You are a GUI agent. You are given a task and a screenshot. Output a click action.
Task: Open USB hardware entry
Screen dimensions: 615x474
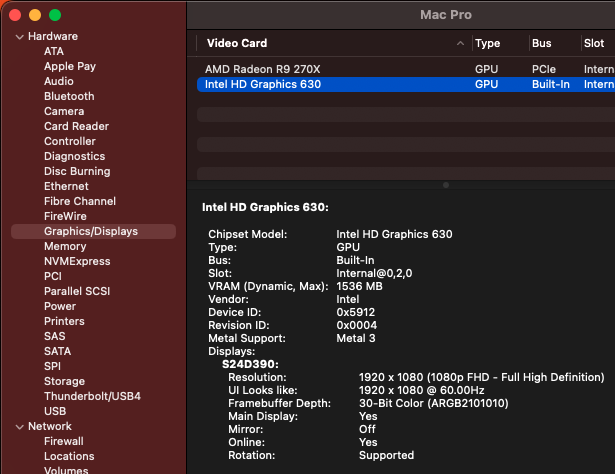[55, 411]
